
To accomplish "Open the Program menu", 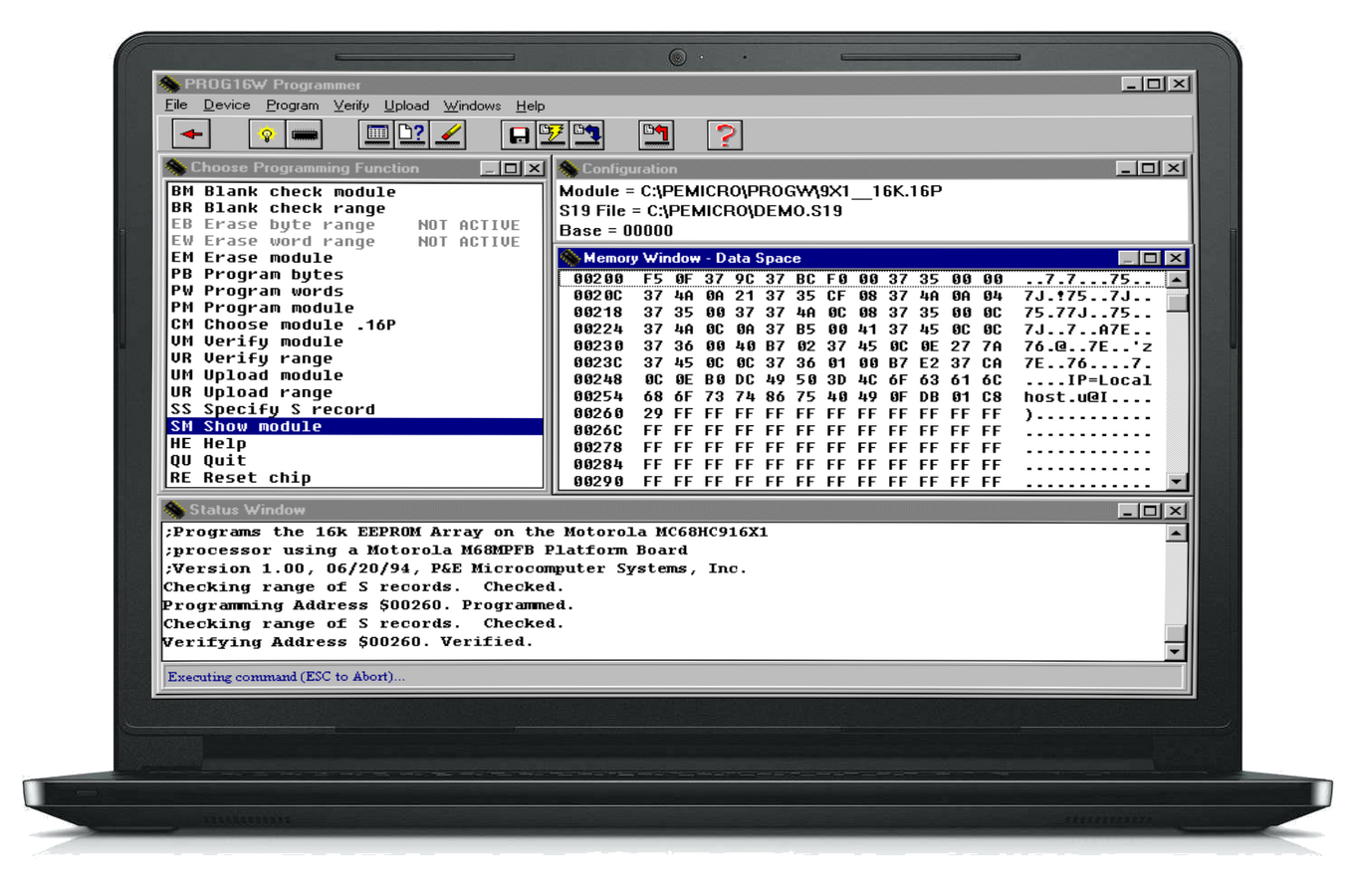I will coord(292,105).
